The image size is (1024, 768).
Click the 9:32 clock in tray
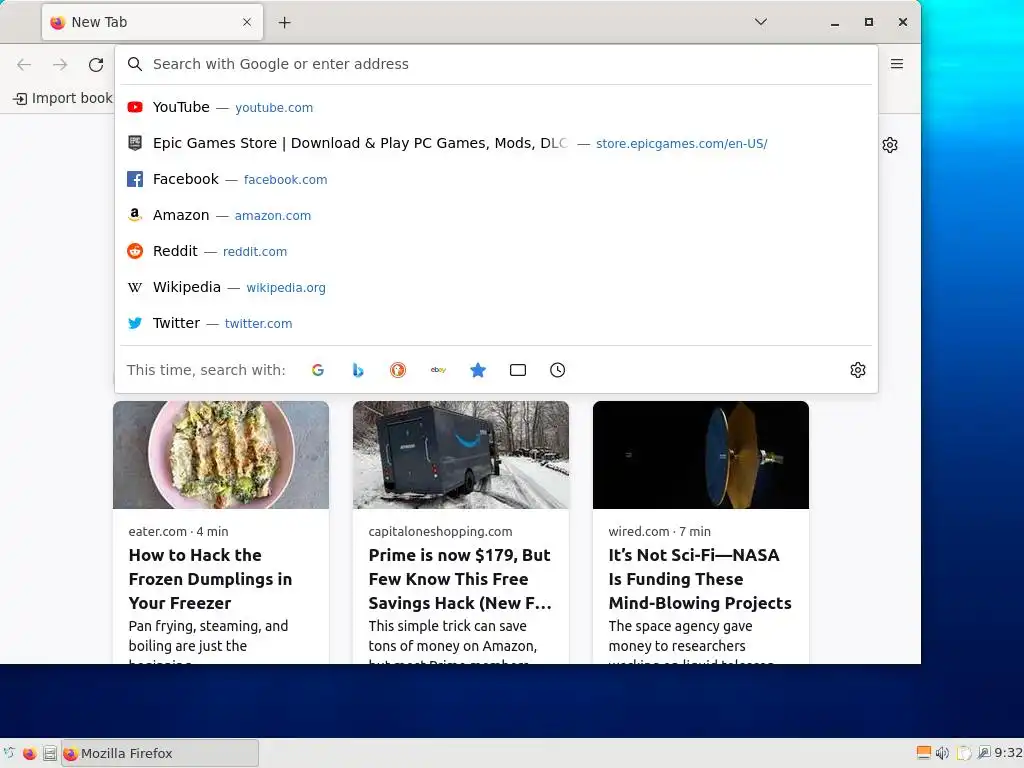(1009, 753)
